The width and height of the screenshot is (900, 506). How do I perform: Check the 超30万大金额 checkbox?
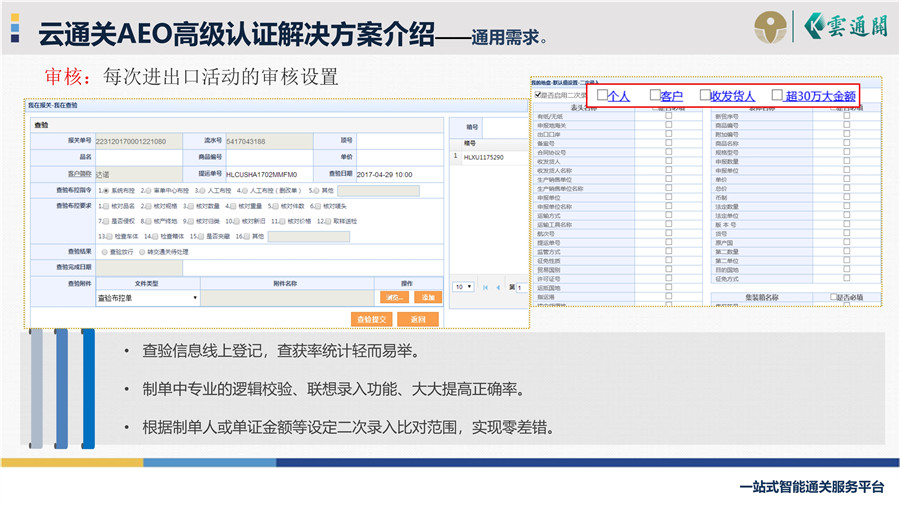point(777,95)
